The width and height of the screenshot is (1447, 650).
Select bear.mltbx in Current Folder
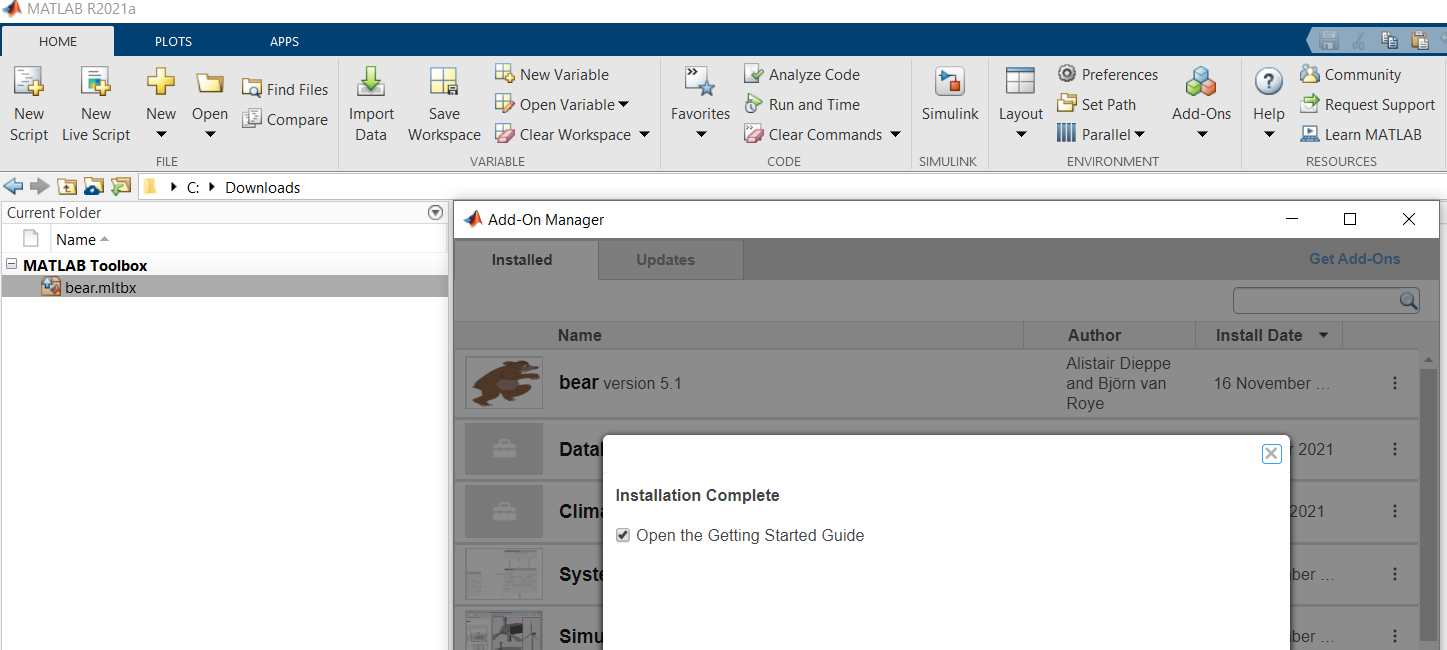[x=224, y=287]
